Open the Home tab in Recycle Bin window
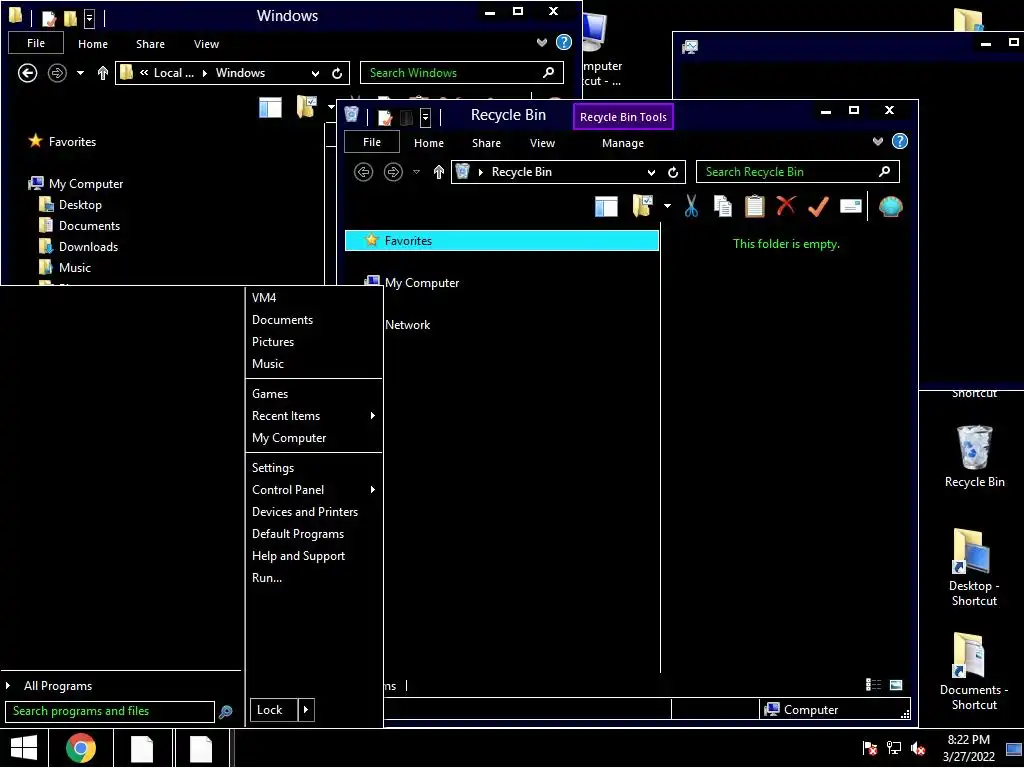Image resolution: width=1024 pixels, height=768 pixels. (428, 143)
